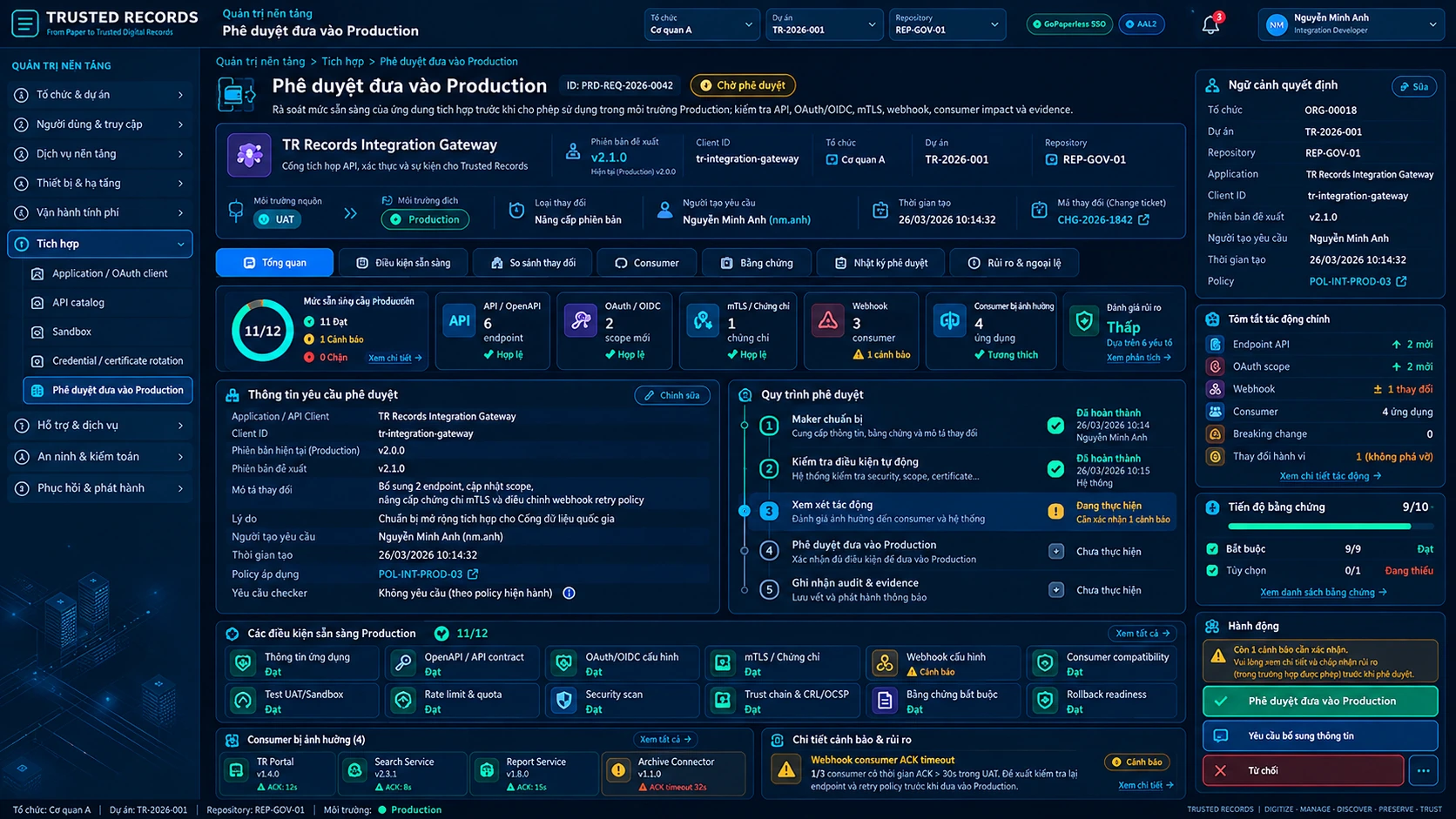Viewport: 1456px width, 819px height.
Task: Click Quản trị nền tảng breadcrumb
Action: pyautogui.click(x=260, y=62)
